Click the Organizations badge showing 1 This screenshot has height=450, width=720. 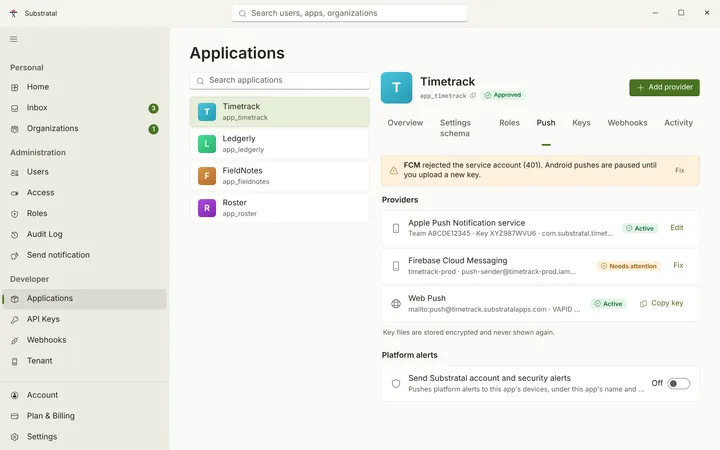pyautogui.click(x=153, y=129)
